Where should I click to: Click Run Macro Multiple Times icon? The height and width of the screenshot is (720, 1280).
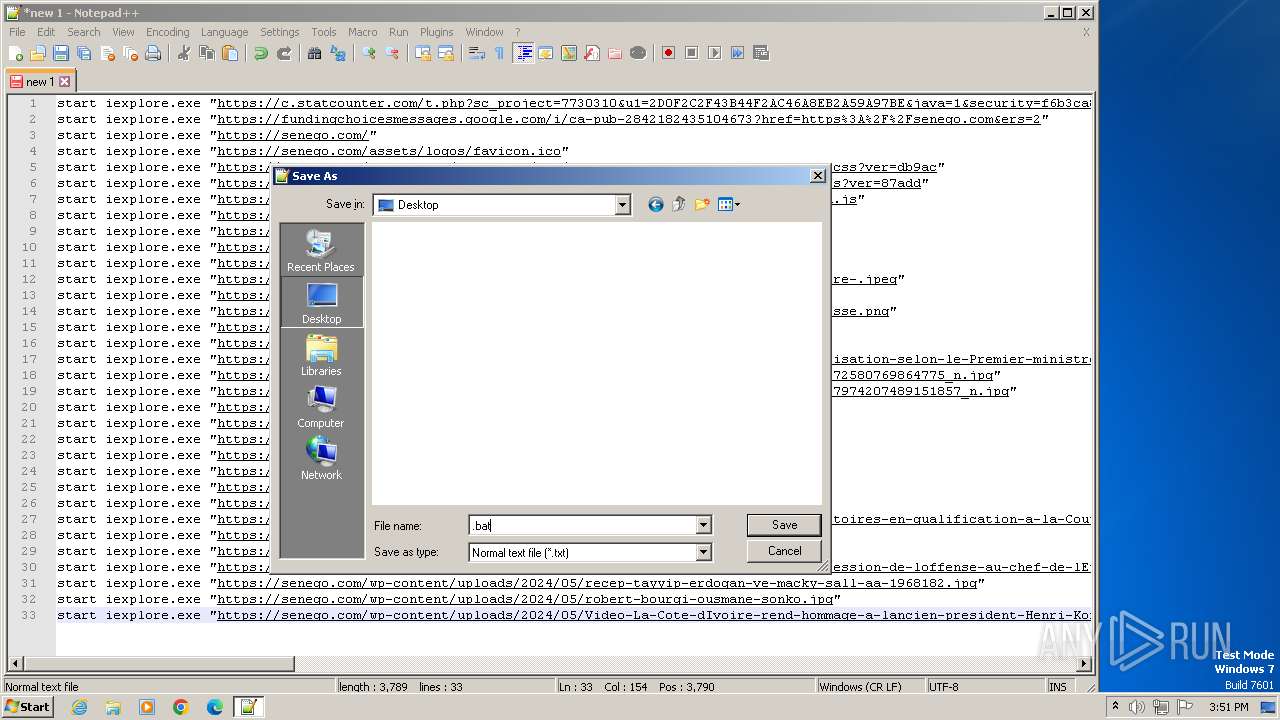point(737,53)
